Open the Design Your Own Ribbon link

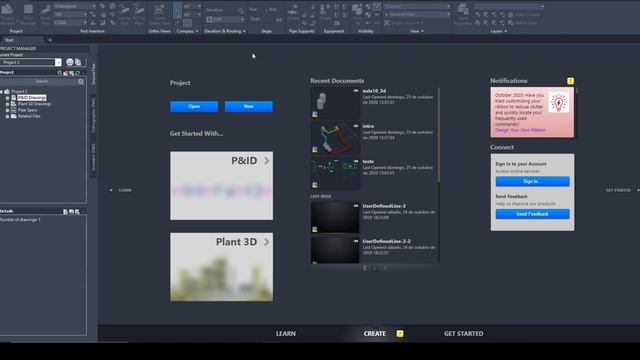[x=520, y=130]
